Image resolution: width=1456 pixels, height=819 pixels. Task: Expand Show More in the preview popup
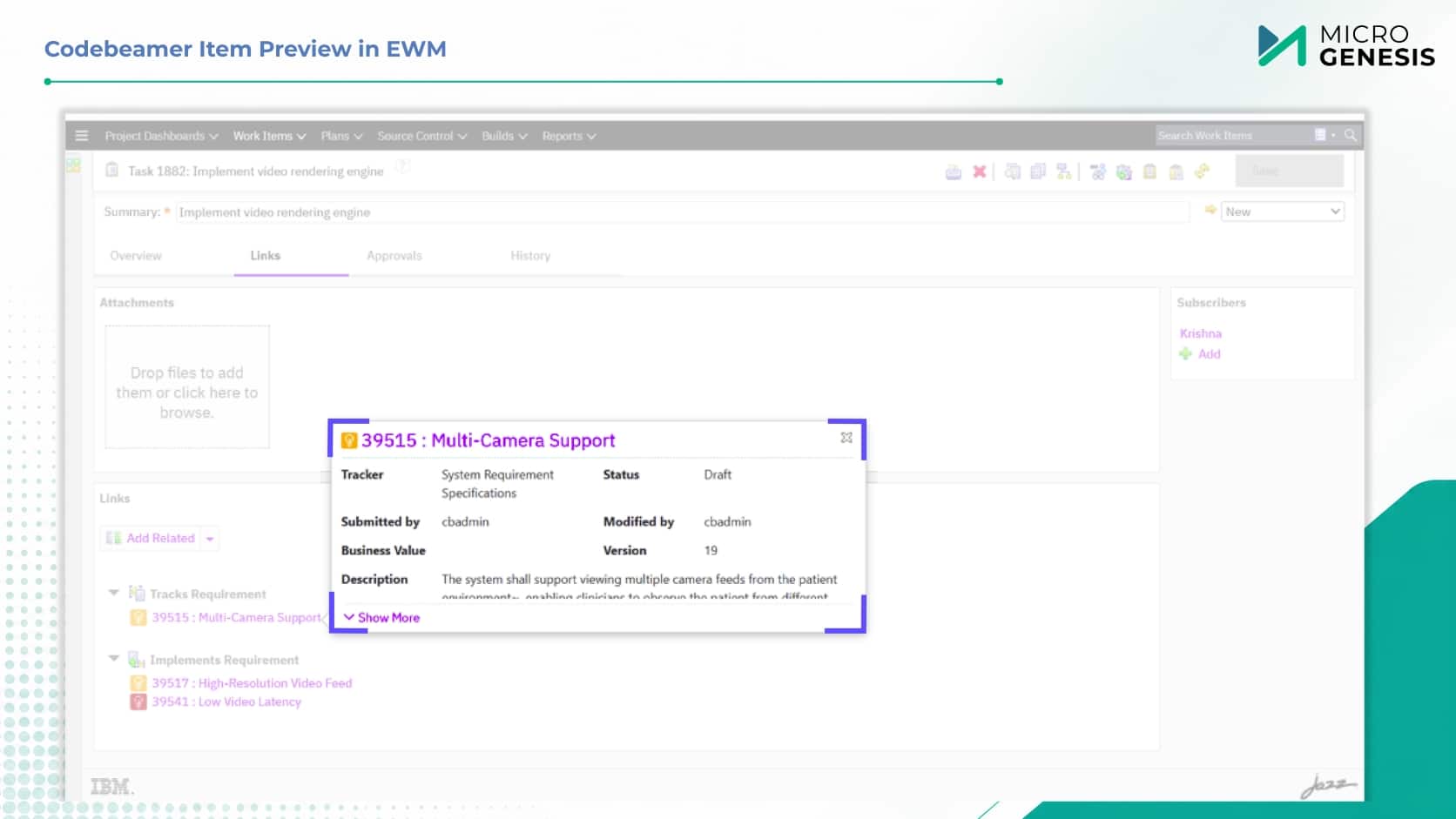tap(381, 617)
